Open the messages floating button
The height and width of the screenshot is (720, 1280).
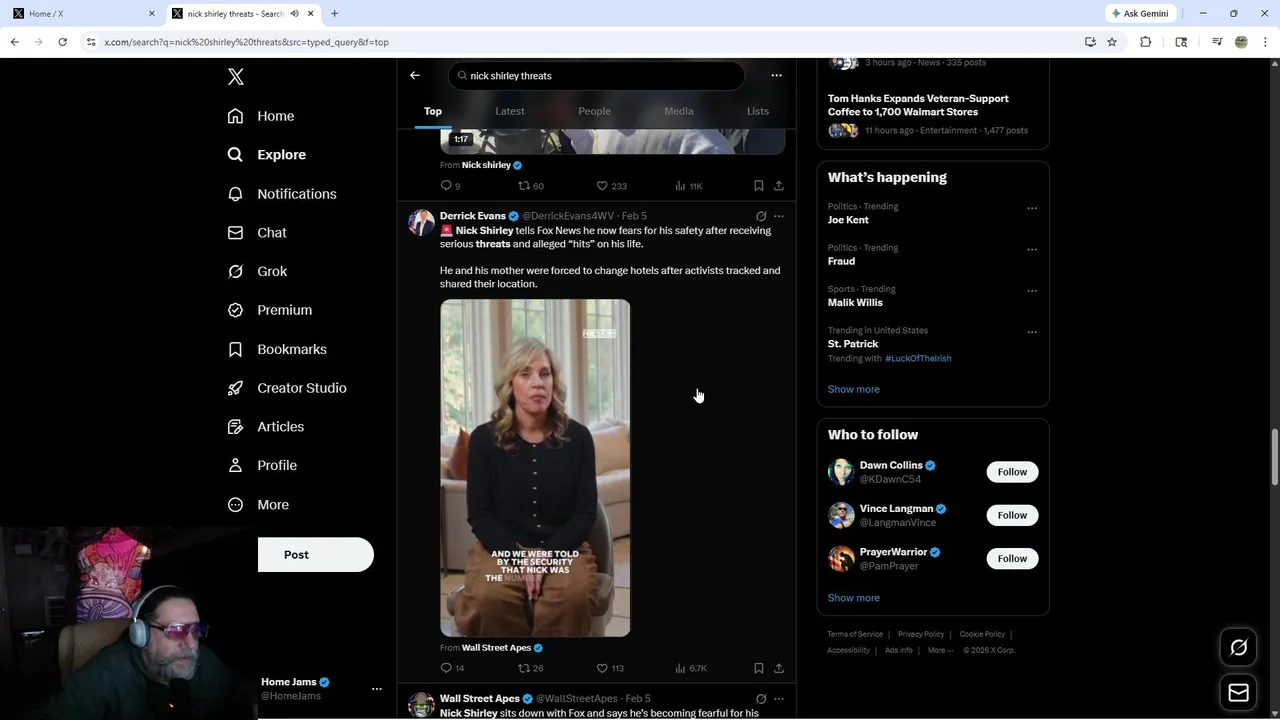tap(1239, 692)
